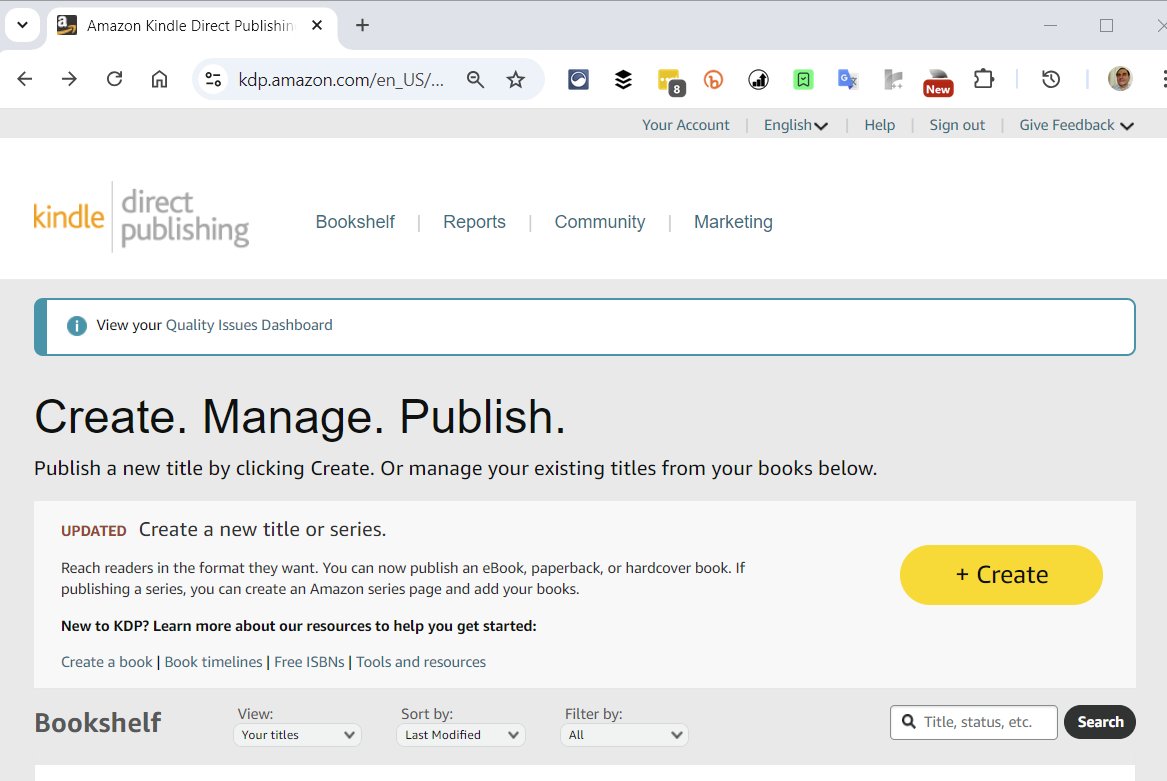This screenshot has width=1167, height=781.
Task: Open the Free ISBNs link
Action: 309,661
